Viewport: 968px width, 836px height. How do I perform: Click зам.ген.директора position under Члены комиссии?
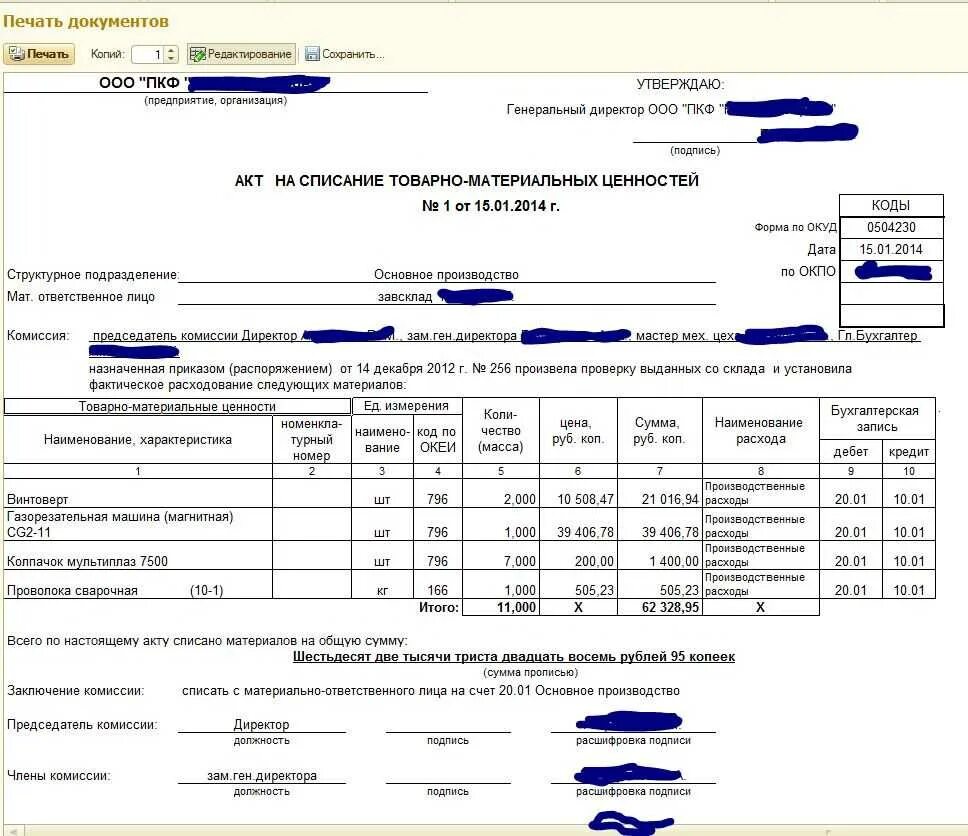point(262,775)
